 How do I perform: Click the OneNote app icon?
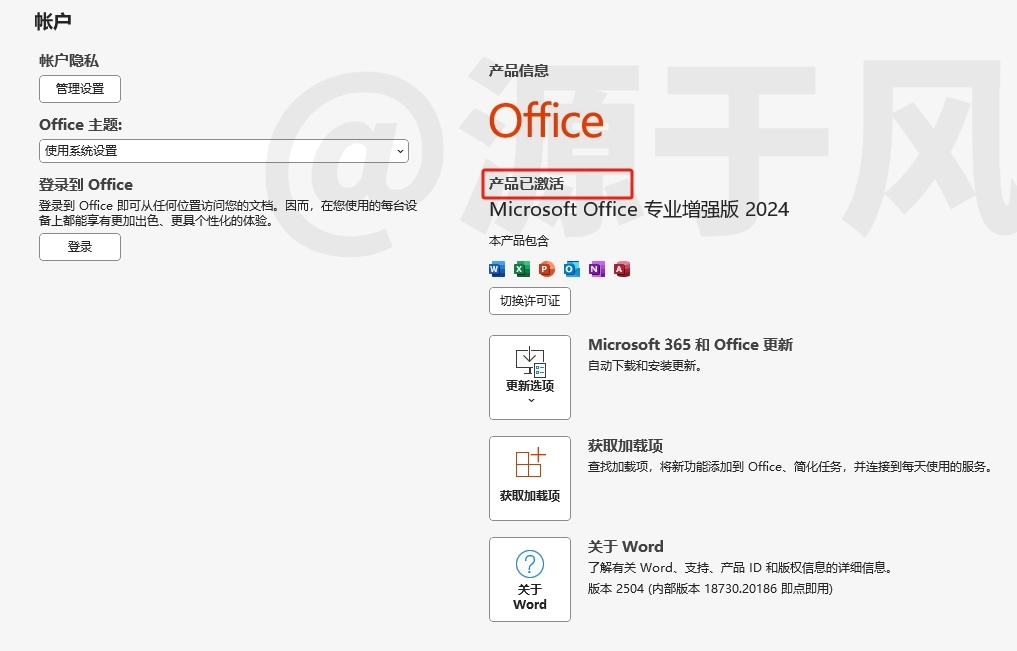tap(597, 268)
